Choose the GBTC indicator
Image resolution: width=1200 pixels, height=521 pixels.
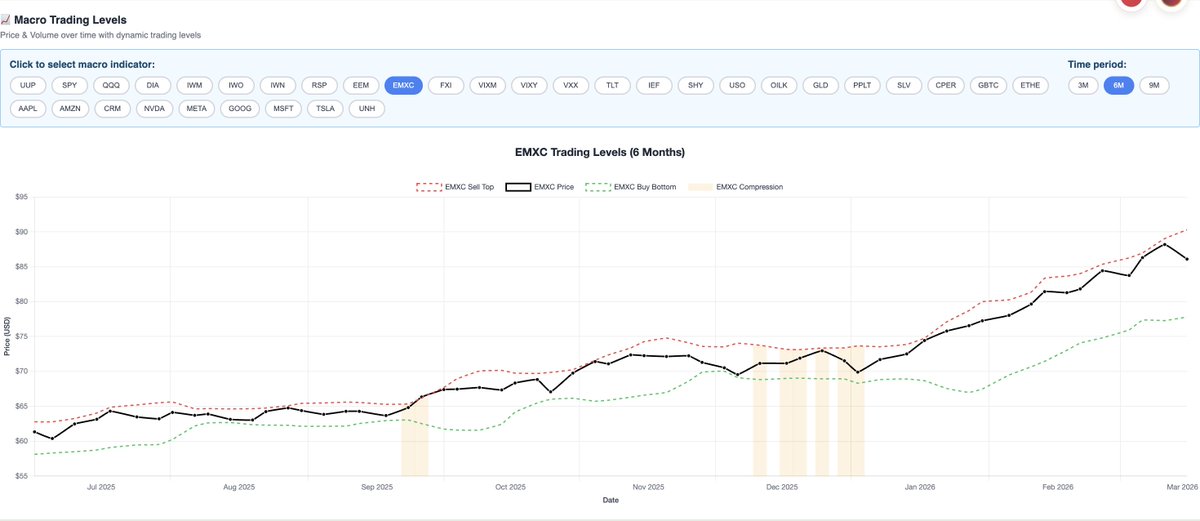(989, 85)
